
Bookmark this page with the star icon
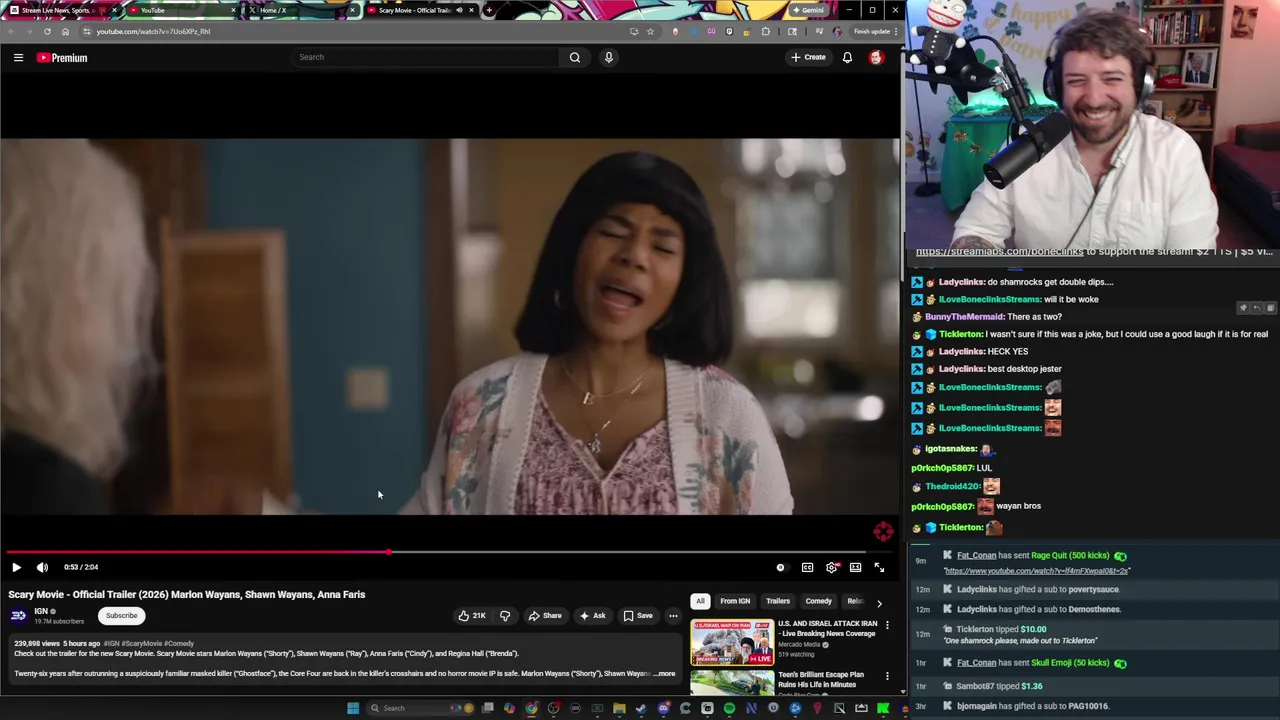[650, 31]
